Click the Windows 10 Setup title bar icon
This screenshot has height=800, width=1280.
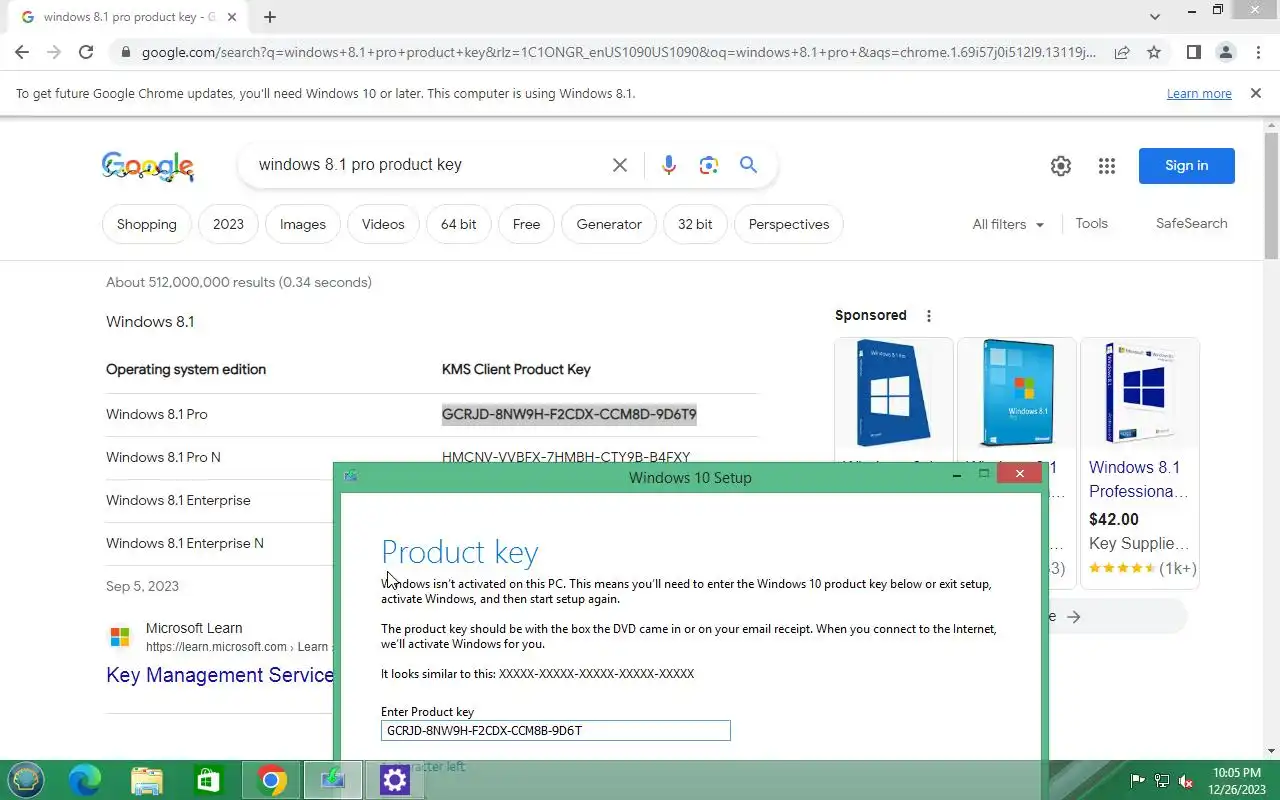tap(350, 476)
